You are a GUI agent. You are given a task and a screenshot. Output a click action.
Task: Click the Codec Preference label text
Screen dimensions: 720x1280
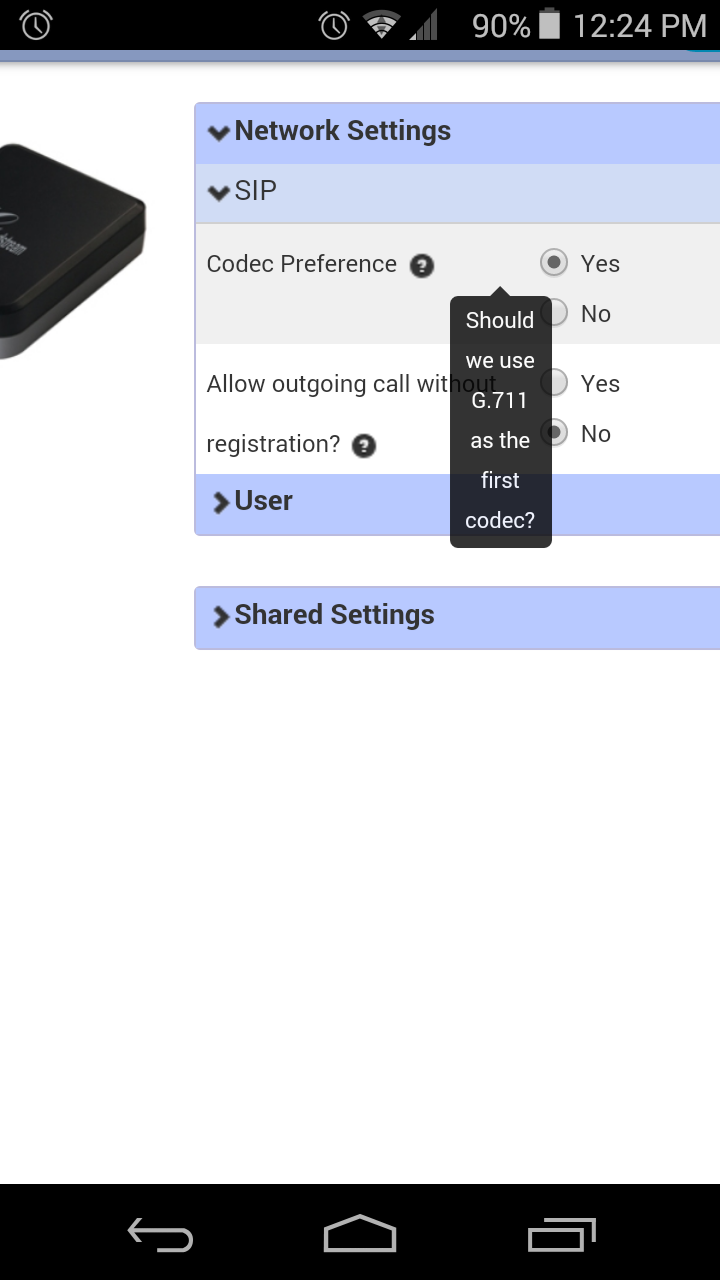point(302,264)
